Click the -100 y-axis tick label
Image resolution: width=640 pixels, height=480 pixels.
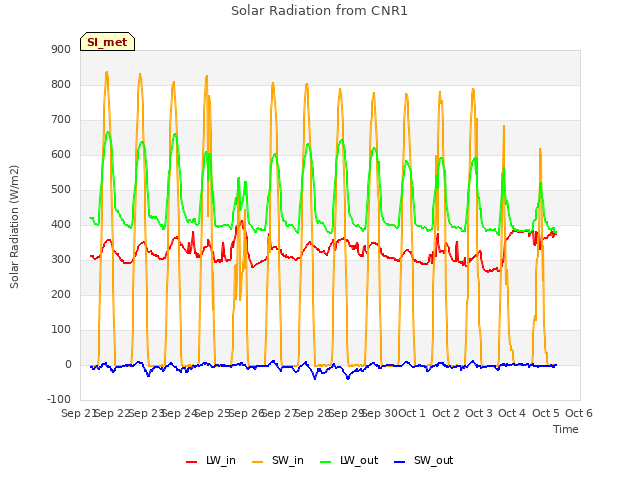[x=59, y=399]
